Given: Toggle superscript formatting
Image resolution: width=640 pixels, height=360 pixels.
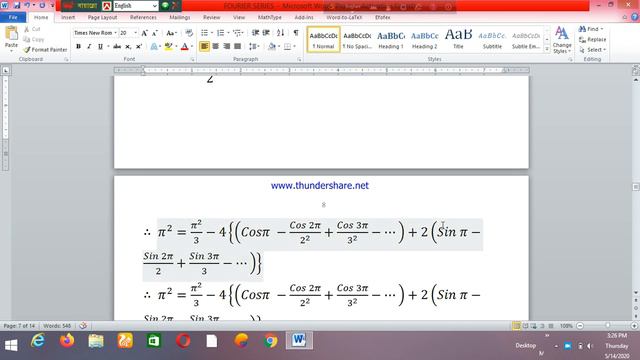Looking at the screenshot, I should (139, 47).
